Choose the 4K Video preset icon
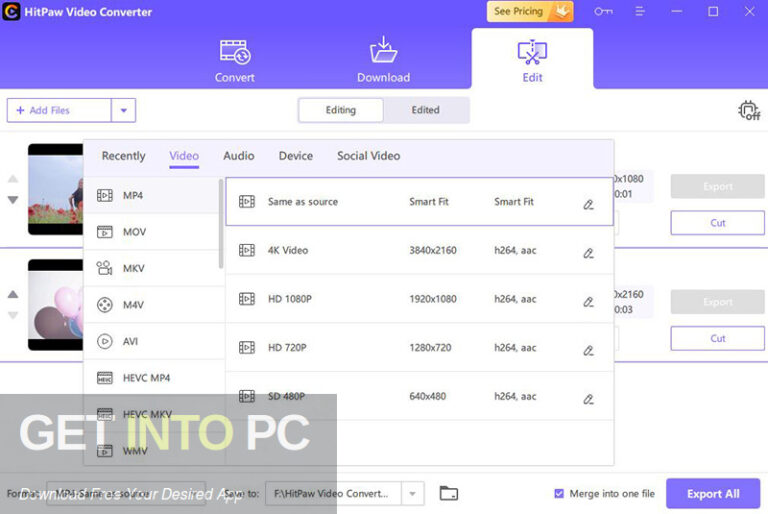The image size is (768, 514). 247,250
